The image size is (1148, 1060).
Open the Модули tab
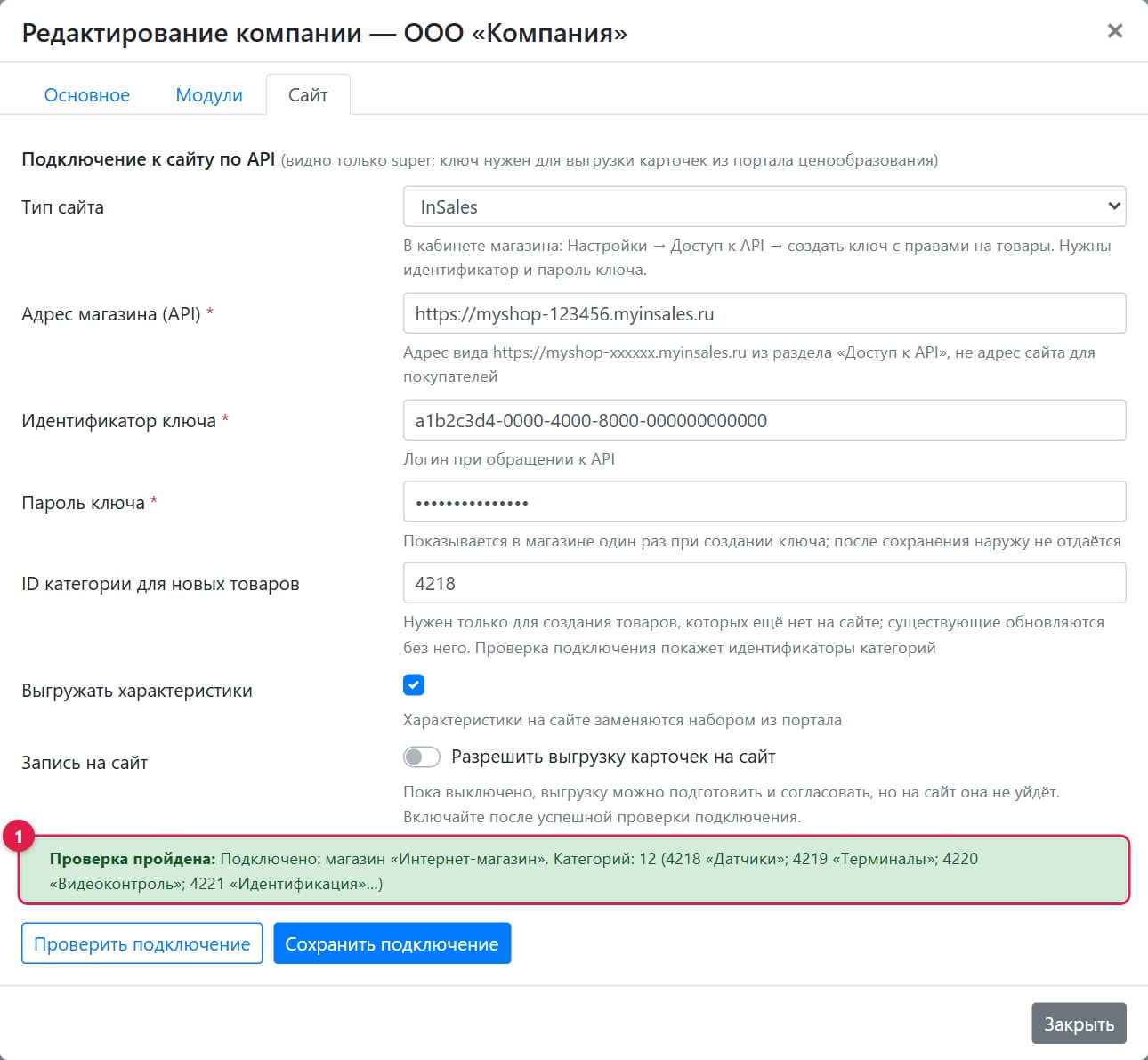209,95
